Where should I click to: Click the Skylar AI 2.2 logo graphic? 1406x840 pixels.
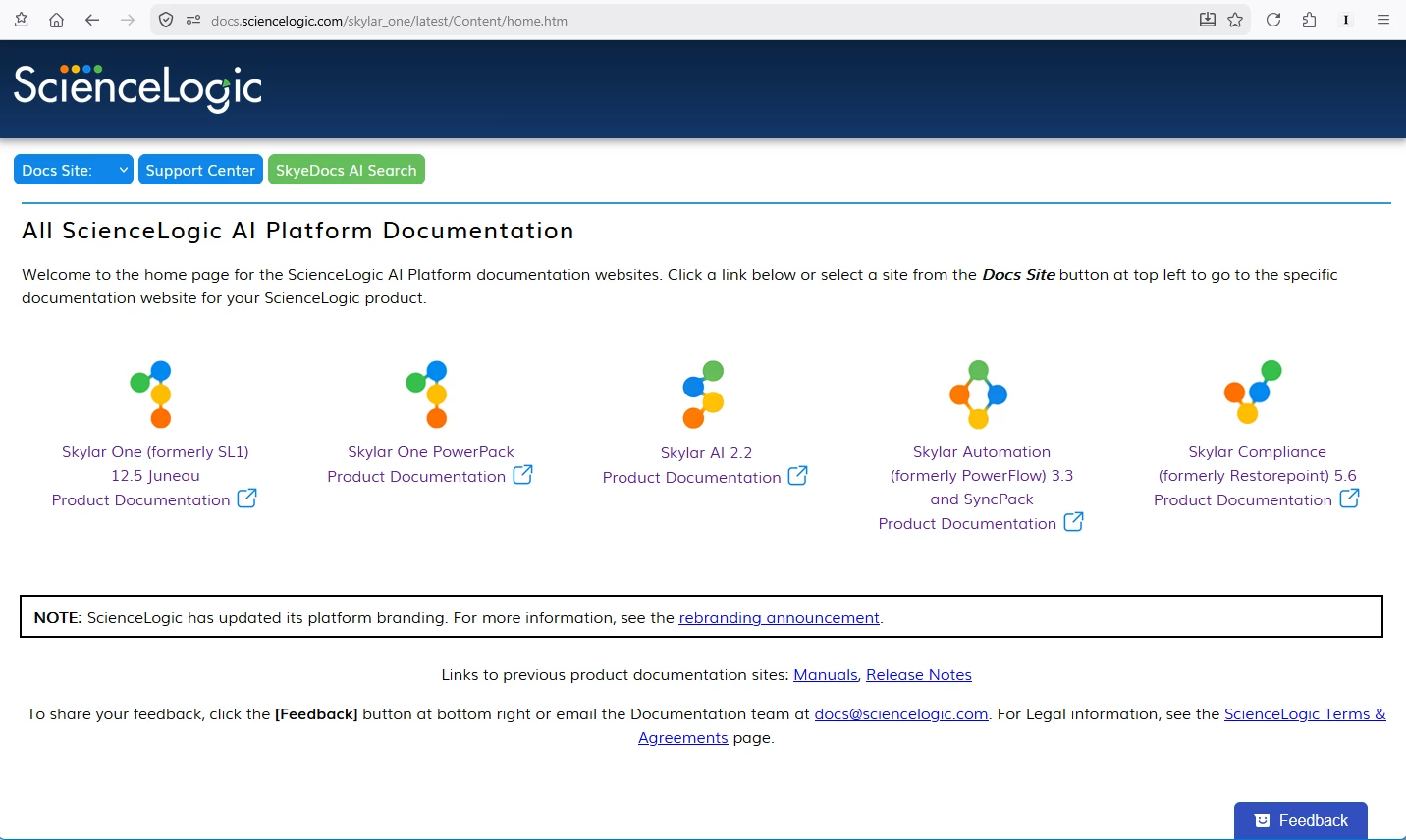pyautogui.click(x=702, y=394)
